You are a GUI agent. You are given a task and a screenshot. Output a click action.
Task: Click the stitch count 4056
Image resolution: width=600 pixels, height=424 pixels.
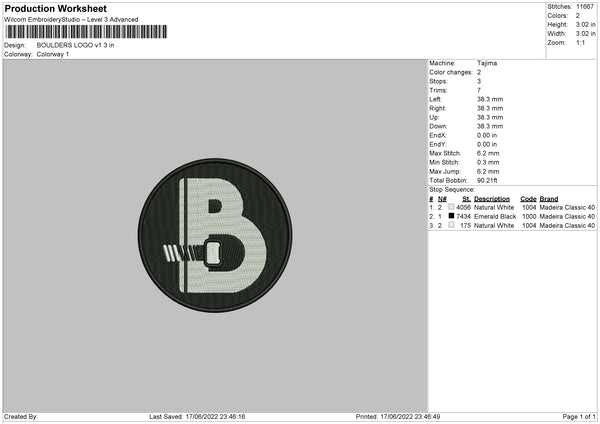[463, 207]
